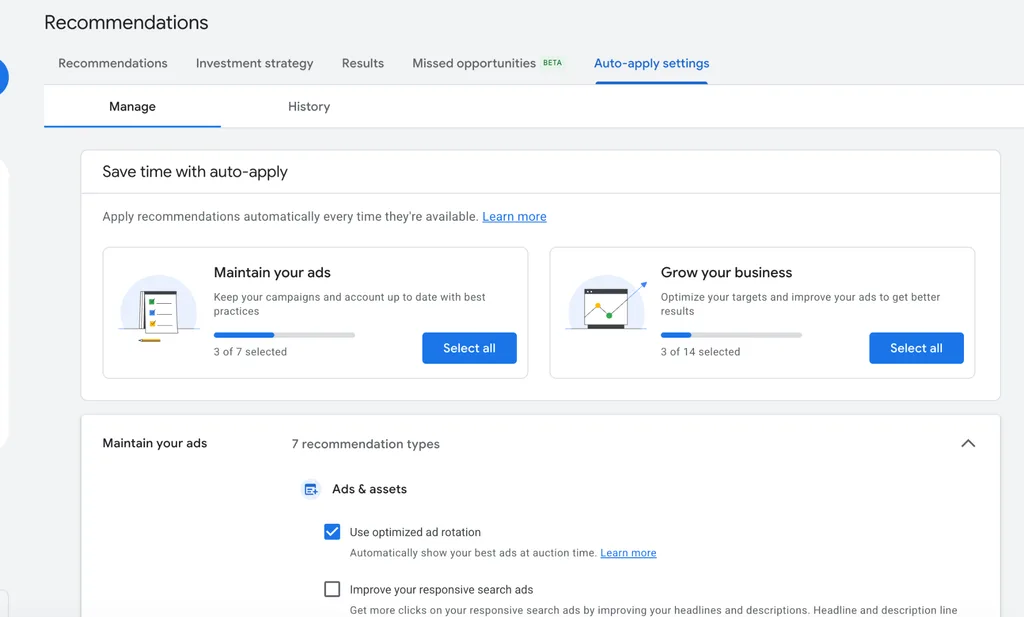Go to Missed opportunities tab
This screenshot has height=617, width=1024.
pyautogui.click(x=474, y=63)
